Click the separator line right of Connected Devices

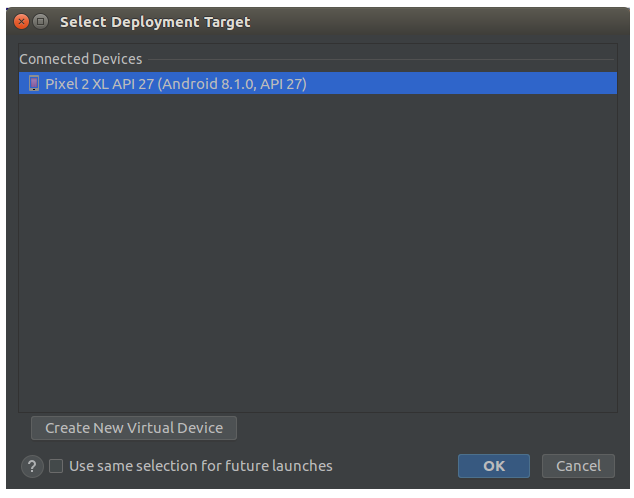tap(380, 60)
